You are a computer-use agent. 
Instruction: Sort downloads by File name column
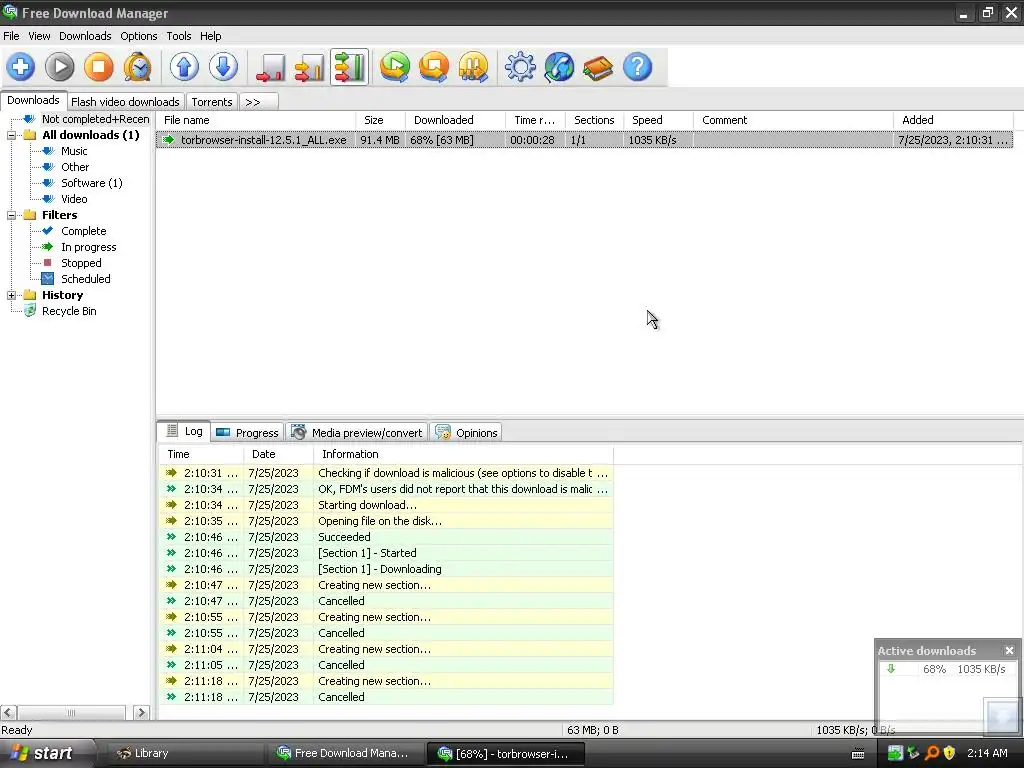point(256,120)
